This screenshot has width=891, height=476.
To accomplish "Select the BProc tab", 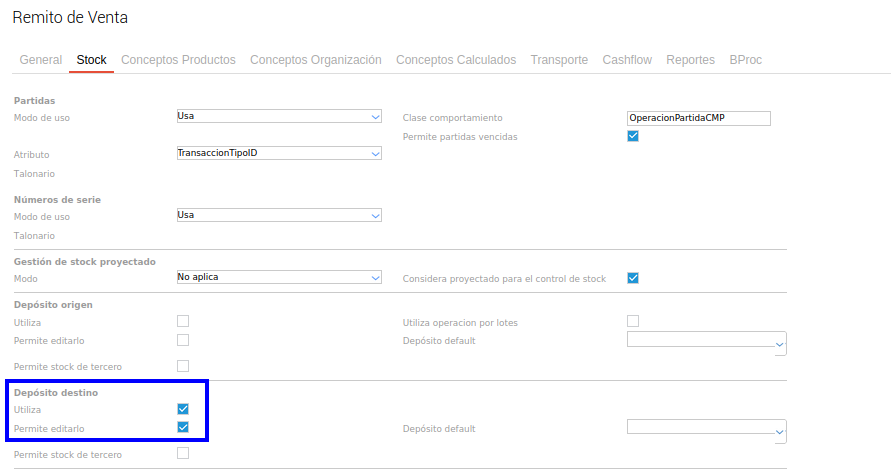I will (745, 60).
